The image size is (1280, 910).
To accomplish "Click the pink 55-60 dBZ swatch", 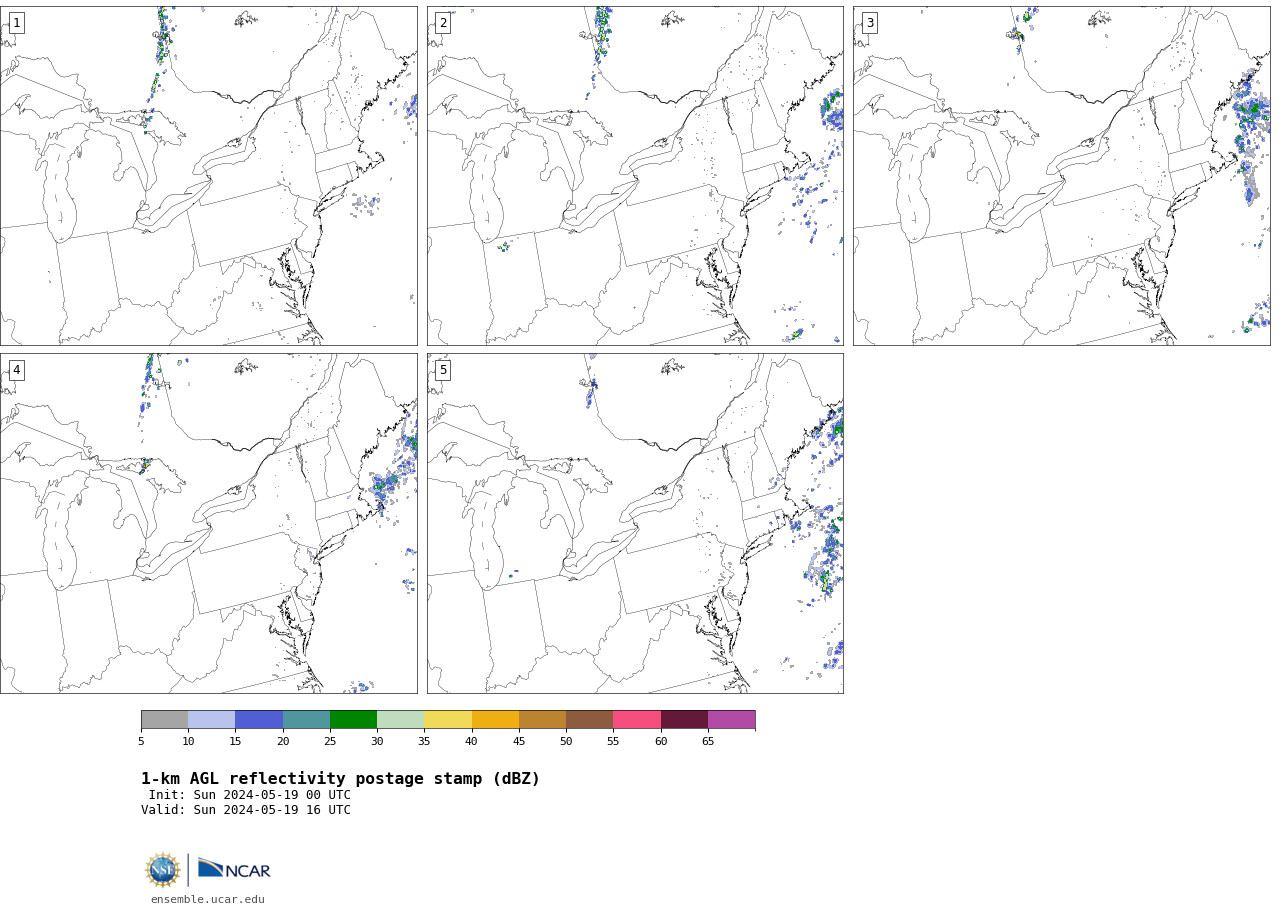I will click(x=637, y=720).
